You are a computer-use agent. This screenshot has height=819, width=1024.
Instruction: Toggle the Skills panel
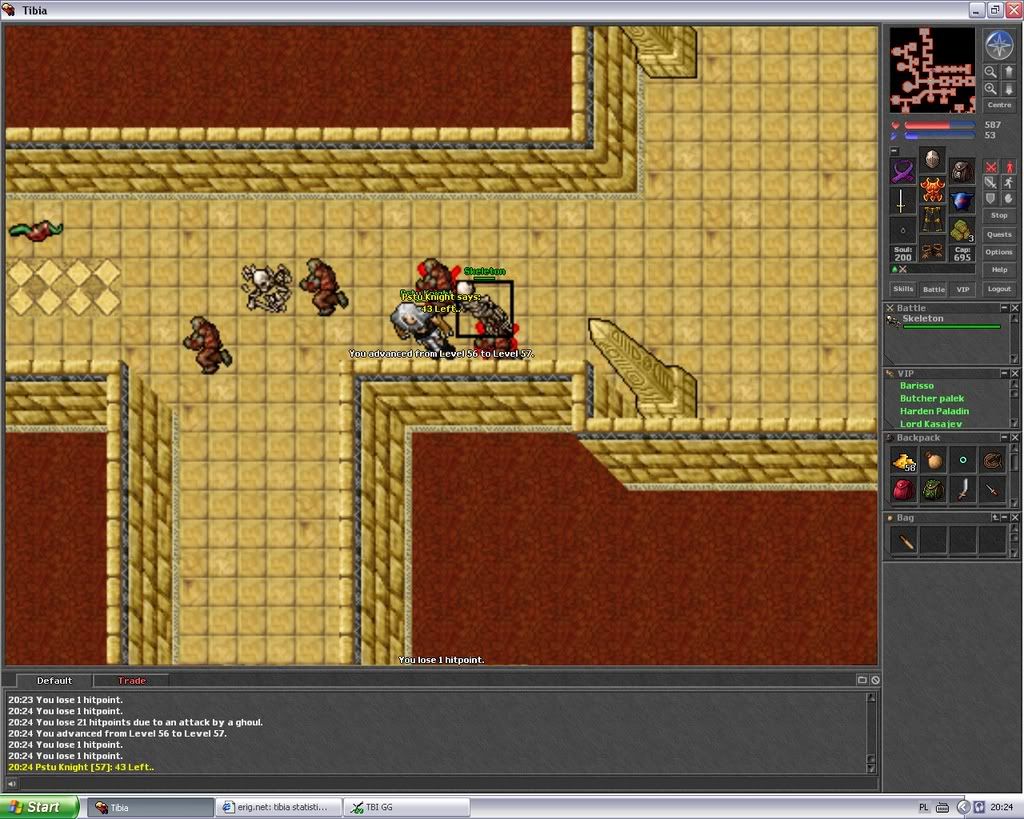(x=903, y=289)
